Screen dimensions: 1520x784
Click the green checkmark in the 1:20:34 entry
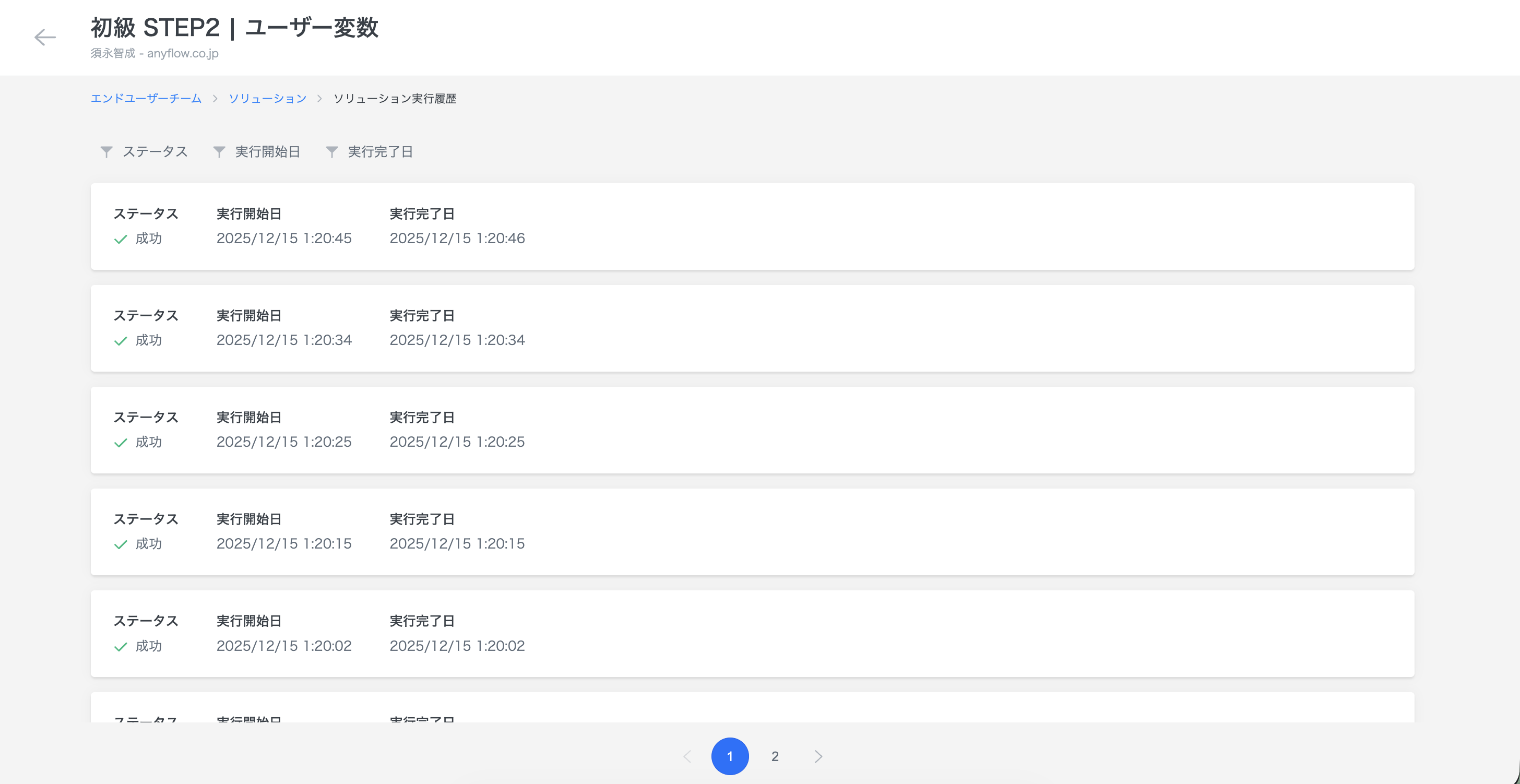(121, 341)
